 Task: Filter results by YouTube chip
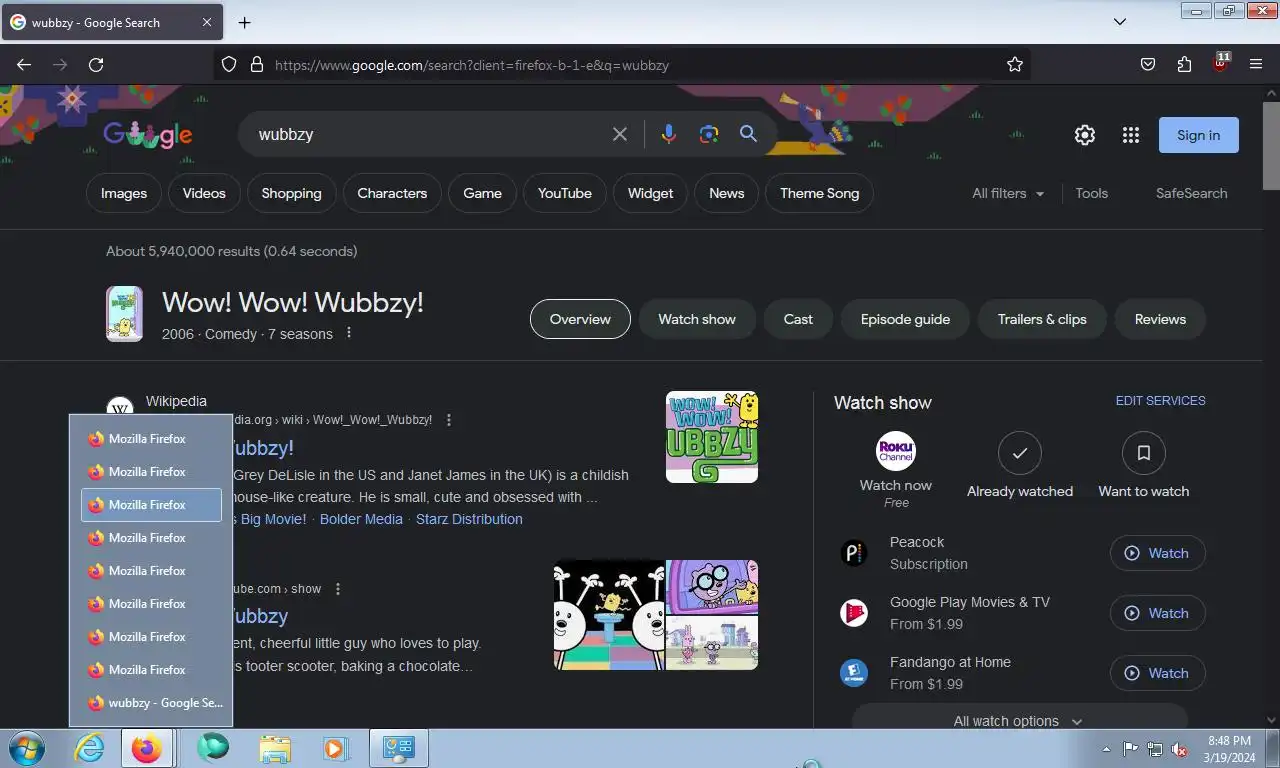565,193
